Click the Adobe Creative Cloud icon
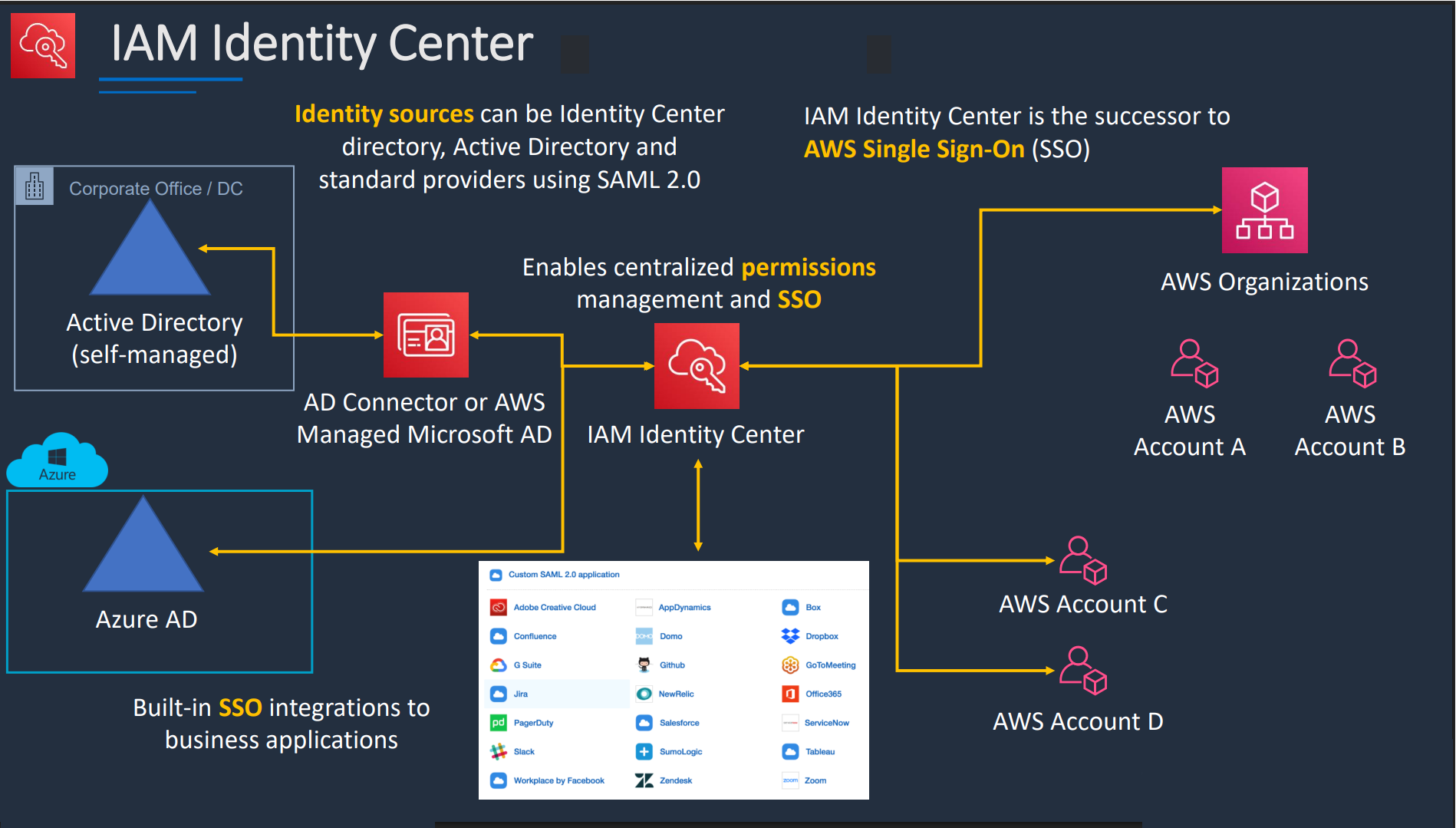1456x828 pixels. pos(499,608)
